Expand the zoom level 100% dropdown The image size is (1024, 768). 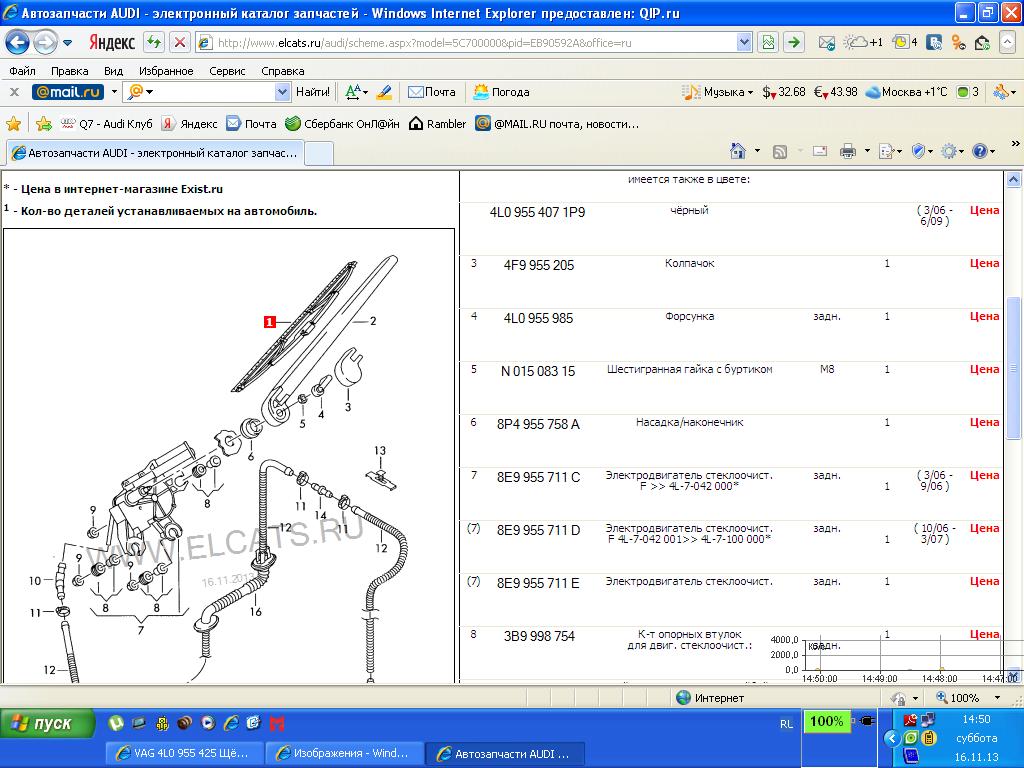pyautogui.click(x=997, y=697)
